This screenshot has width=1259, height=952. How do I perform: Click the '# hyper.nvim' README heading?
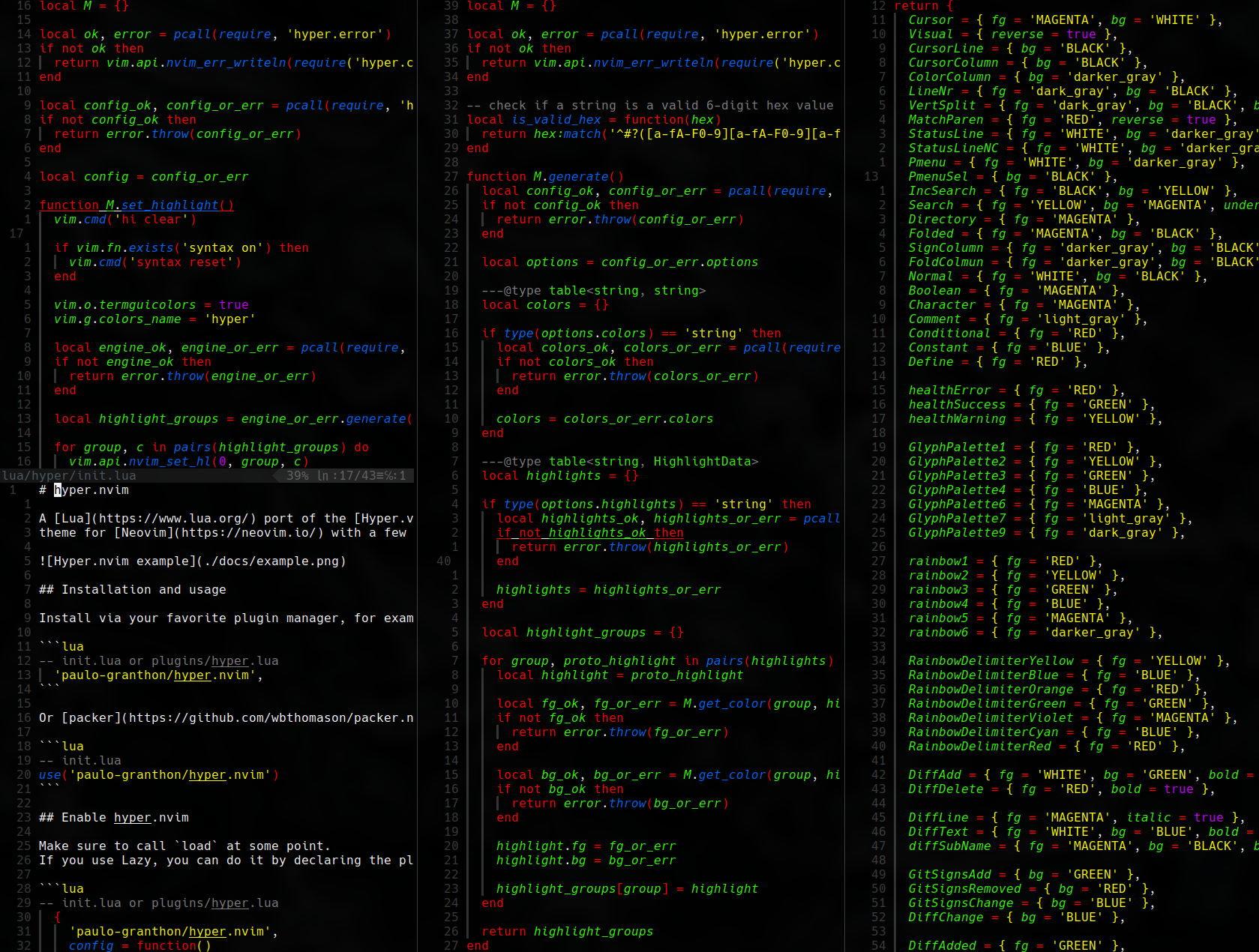84,489
